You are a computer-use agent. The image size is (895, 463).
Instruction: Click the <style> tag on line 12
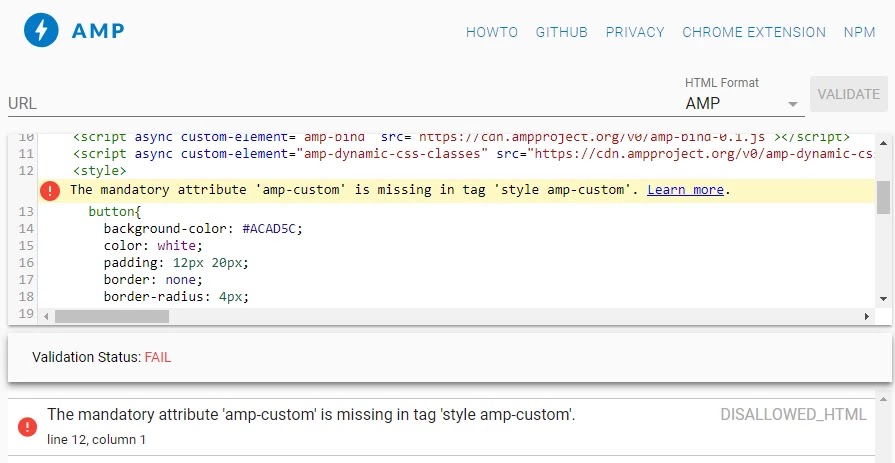(100, 171)
